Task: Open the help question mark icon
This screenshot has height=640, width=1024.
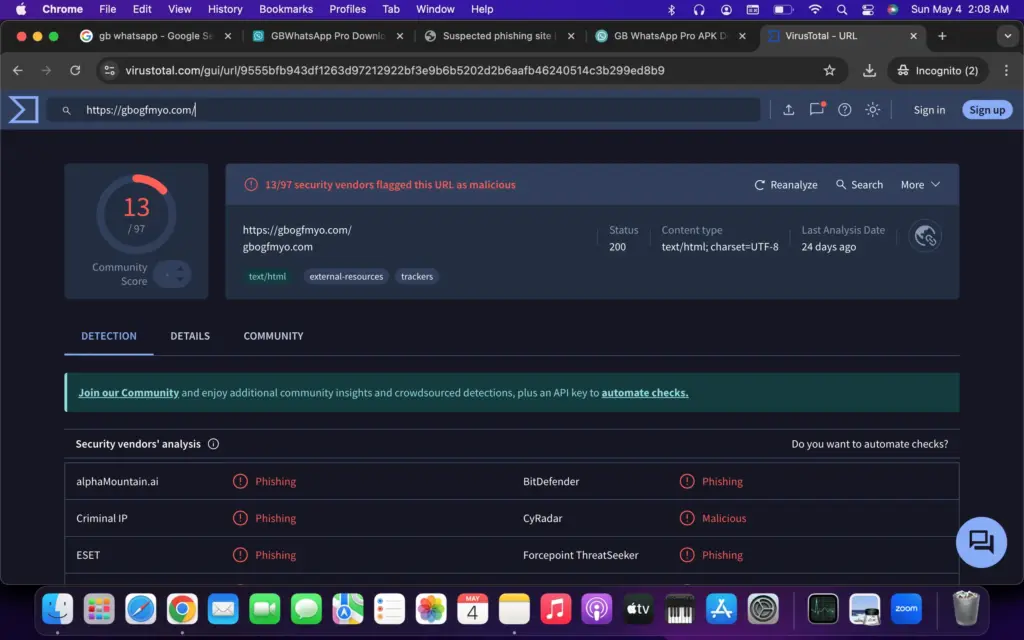Action: point(844,110)
